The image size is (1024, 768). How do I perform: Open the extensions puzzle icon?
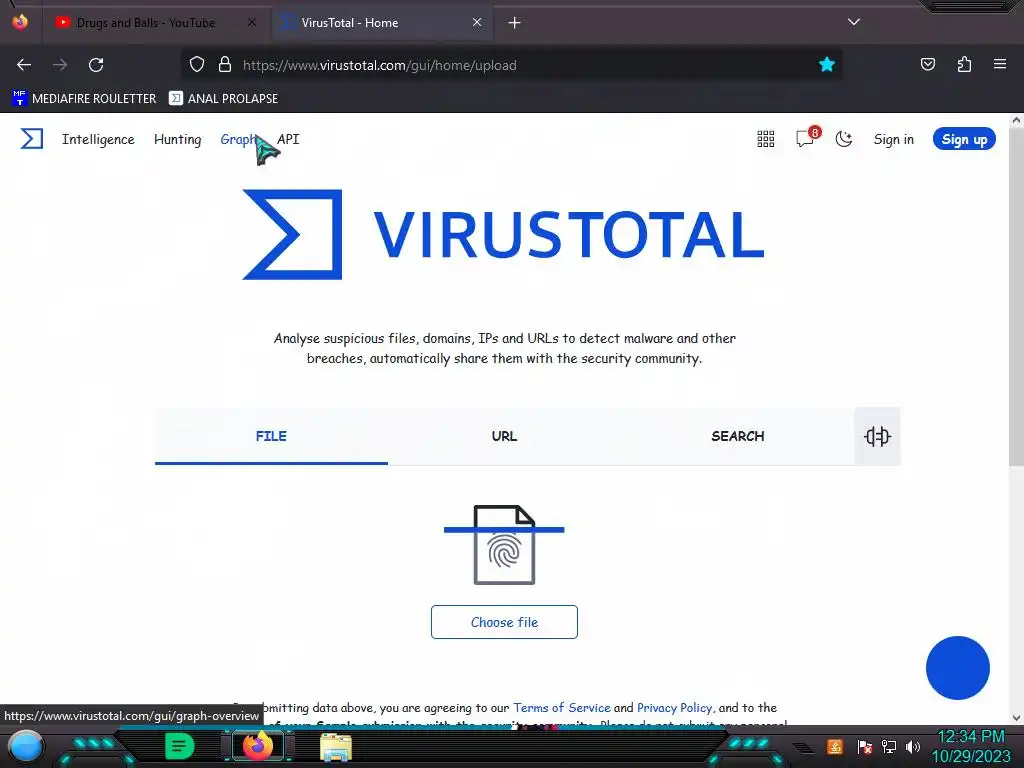964,64
